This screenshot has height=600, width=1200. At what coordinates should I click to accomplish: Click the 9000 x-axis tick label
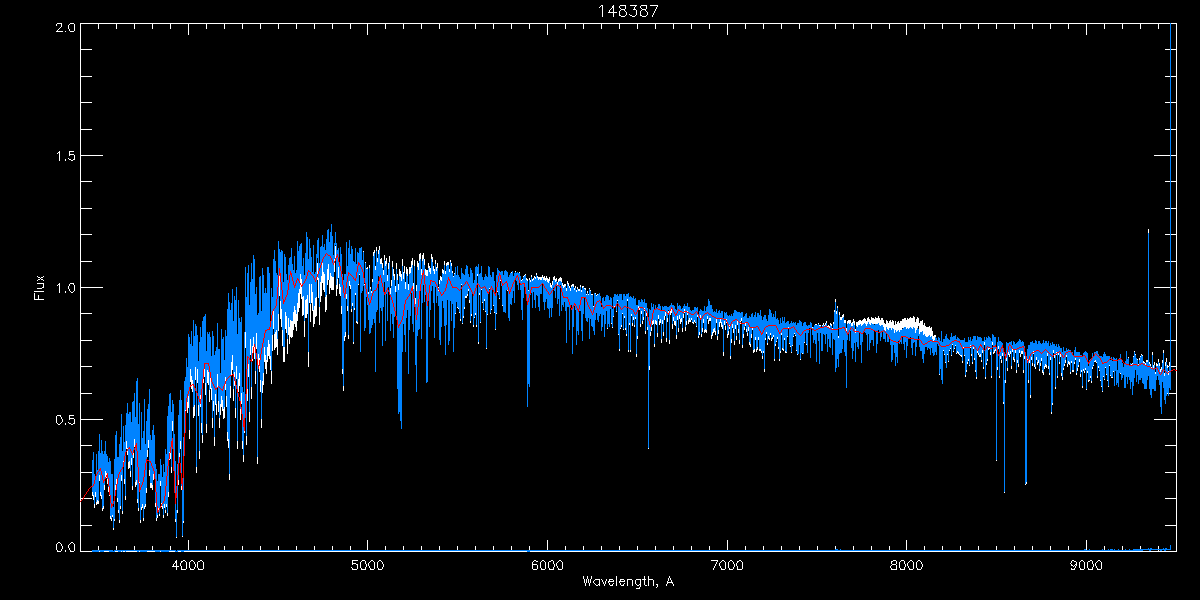1086,563
